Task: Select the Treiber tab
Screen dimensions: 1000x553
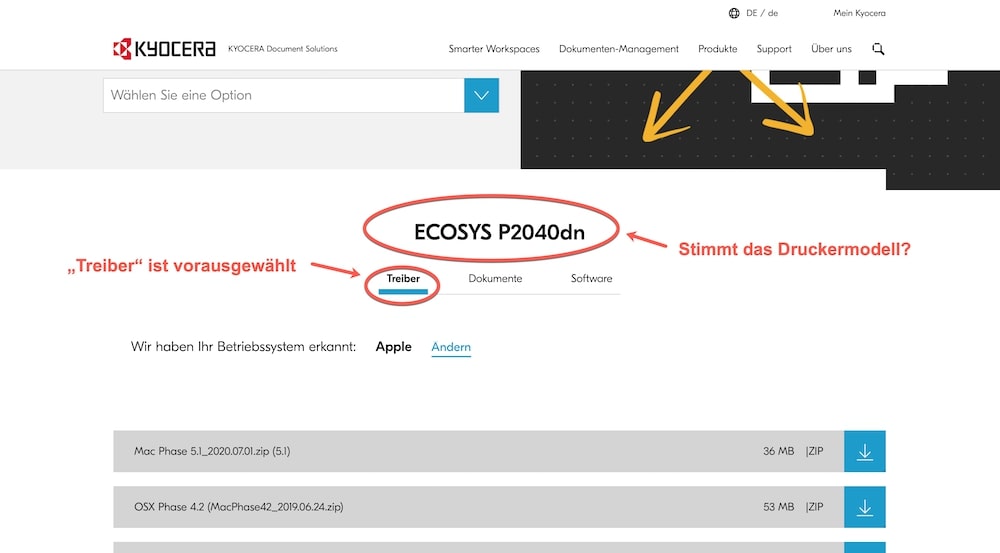Action: click(x=403, y=279)
